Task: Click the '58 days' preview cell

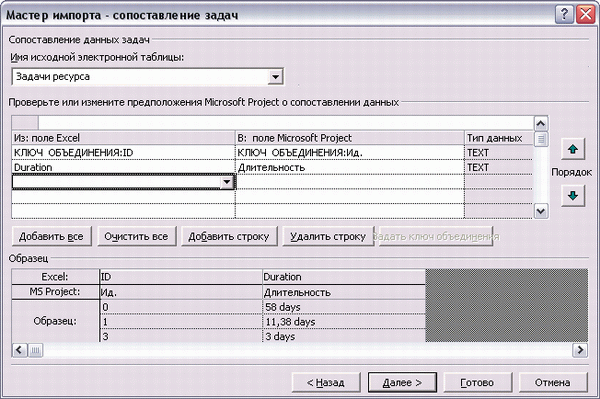Action: pos(344,307)
